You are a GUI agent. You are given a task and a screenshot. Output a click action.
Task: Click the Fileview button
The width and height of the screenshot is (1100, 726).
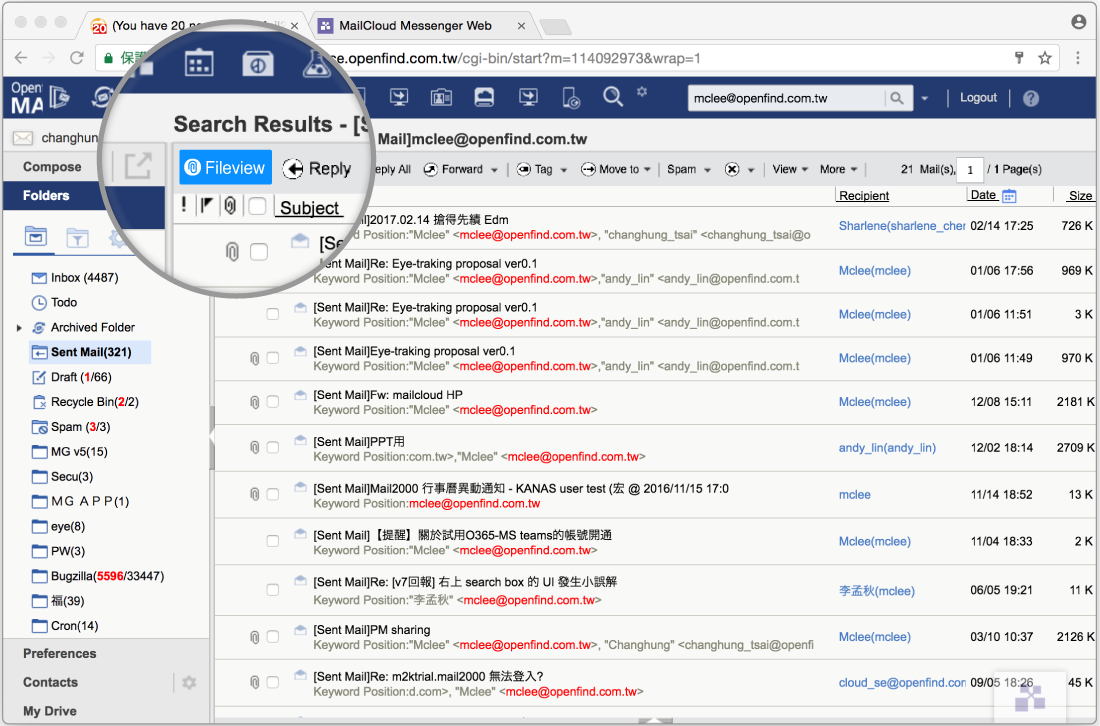coord(225,168)
